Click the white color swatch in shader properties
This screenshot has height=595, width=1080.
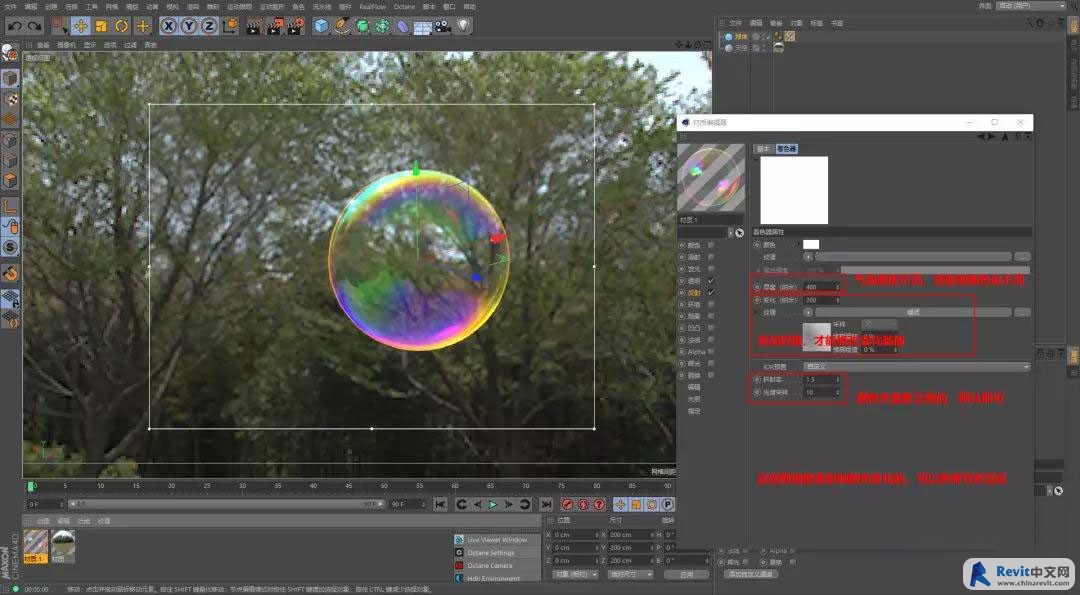(x=811, y=244)
